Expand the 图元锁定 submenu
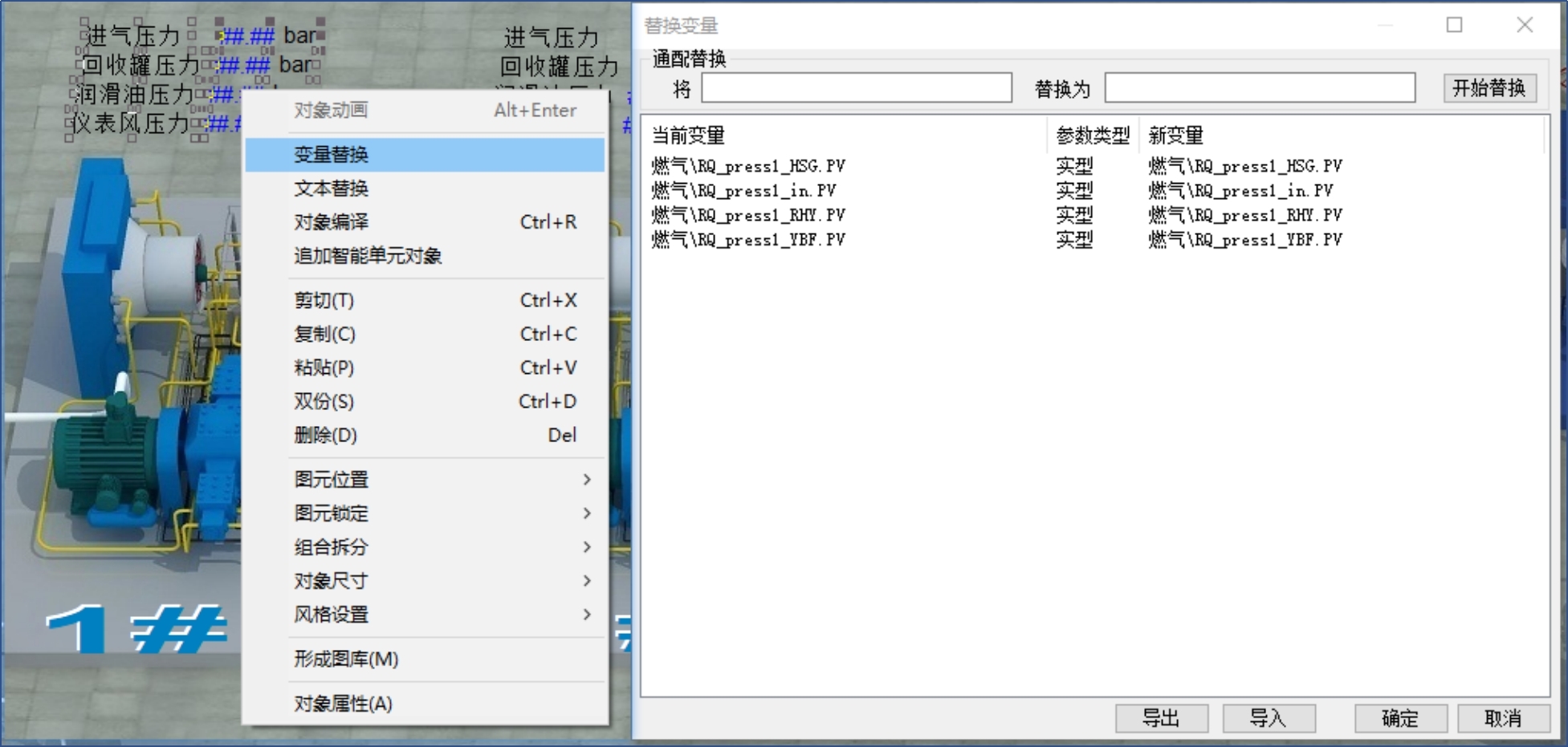Screen dimensions: 1568x747 pyautogui.click(x=332, y=513)
